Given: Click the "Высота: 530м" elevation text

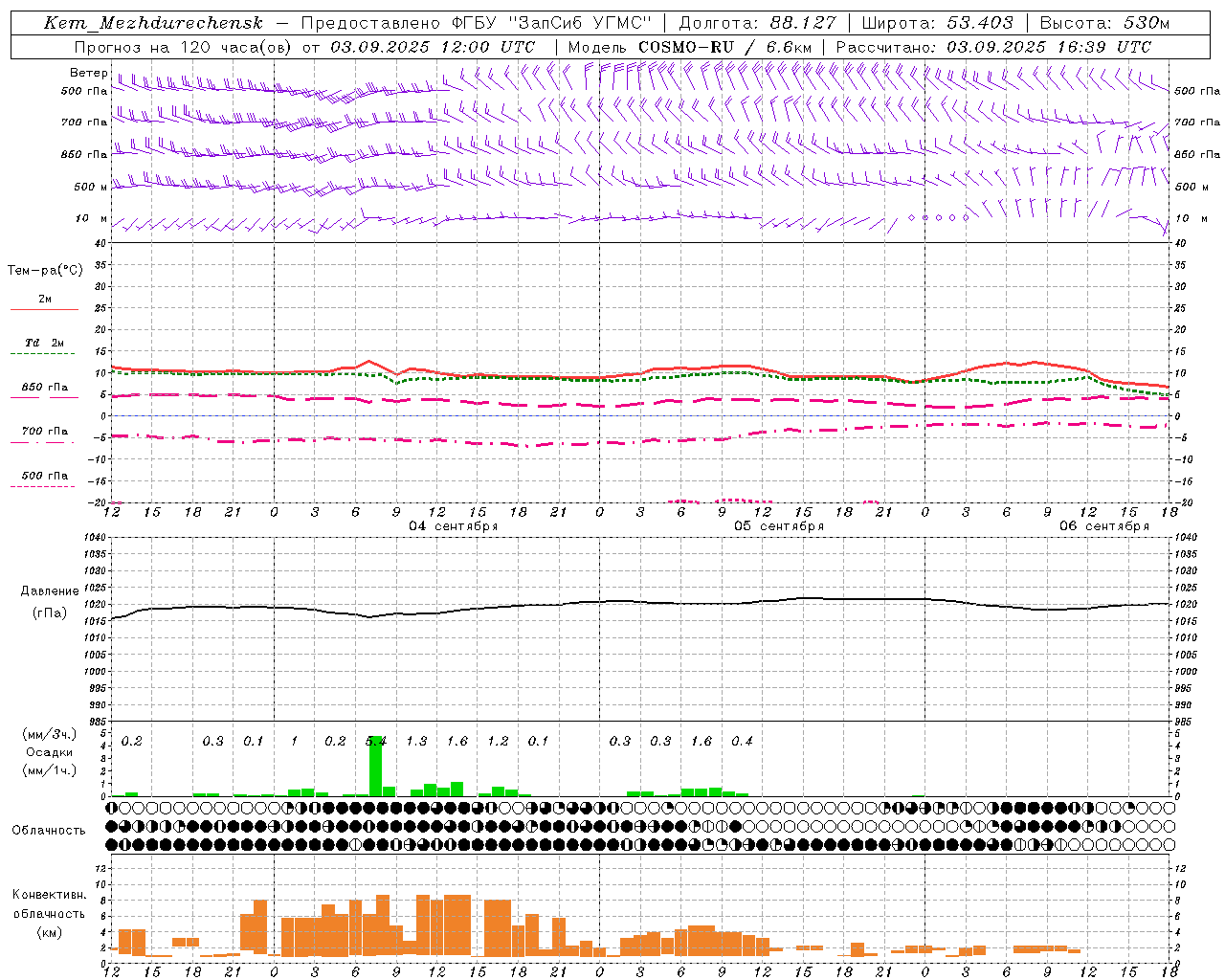Looking at the screenshot, I should coord(1104,24).
